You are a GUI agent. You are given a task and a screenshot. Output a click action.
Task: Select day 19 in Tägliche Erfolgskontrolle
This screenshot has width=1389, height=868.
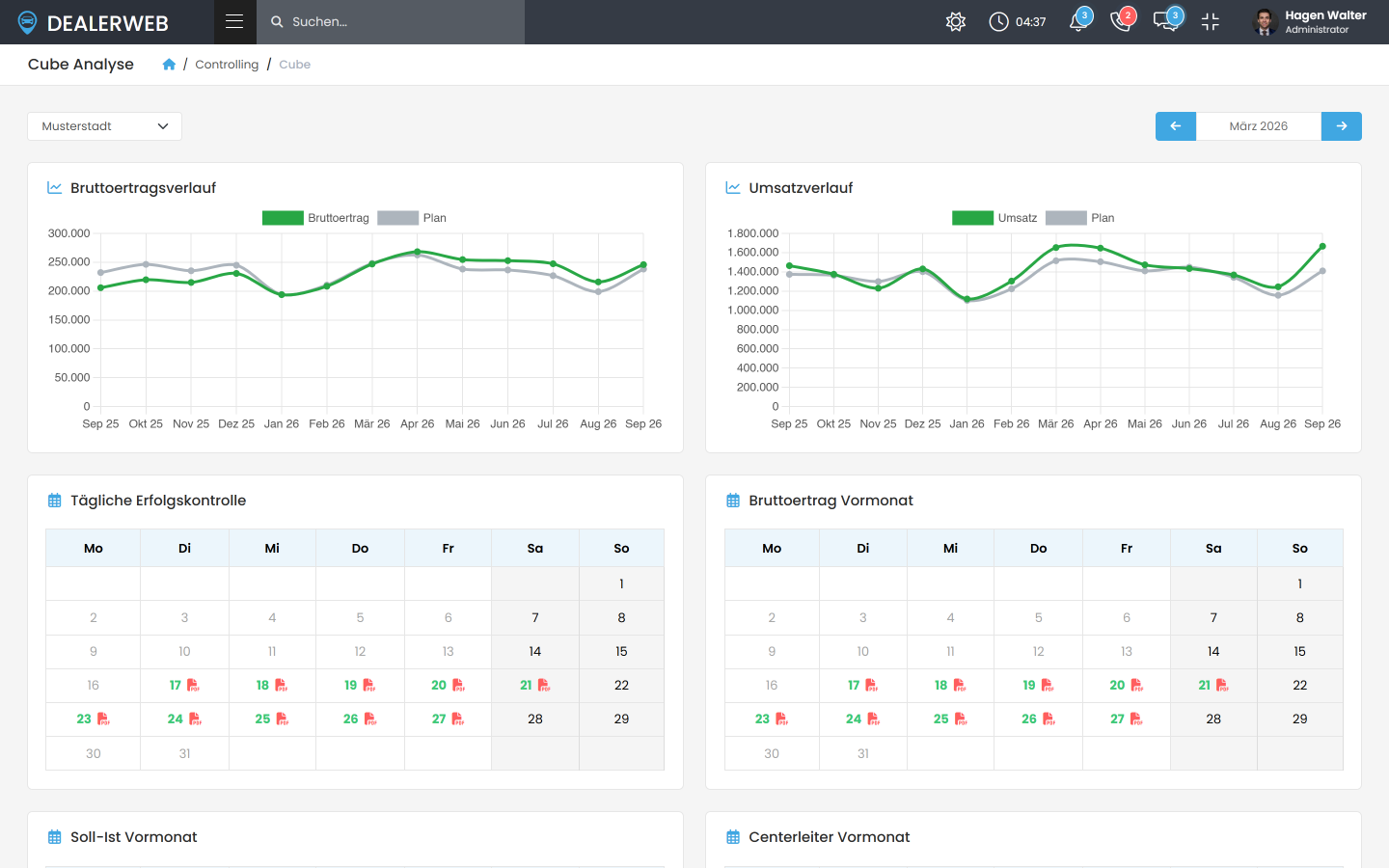(x=351, y=686)
